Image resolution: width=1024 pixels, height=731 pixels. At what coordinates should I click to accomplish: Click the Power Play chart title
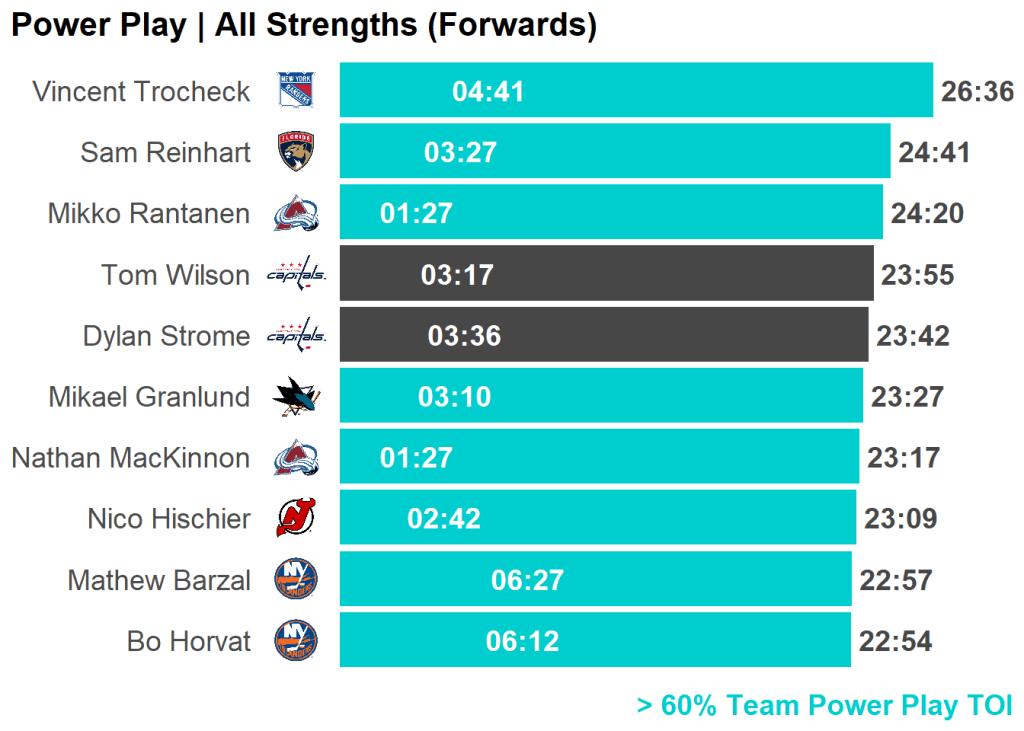point(304,26)
